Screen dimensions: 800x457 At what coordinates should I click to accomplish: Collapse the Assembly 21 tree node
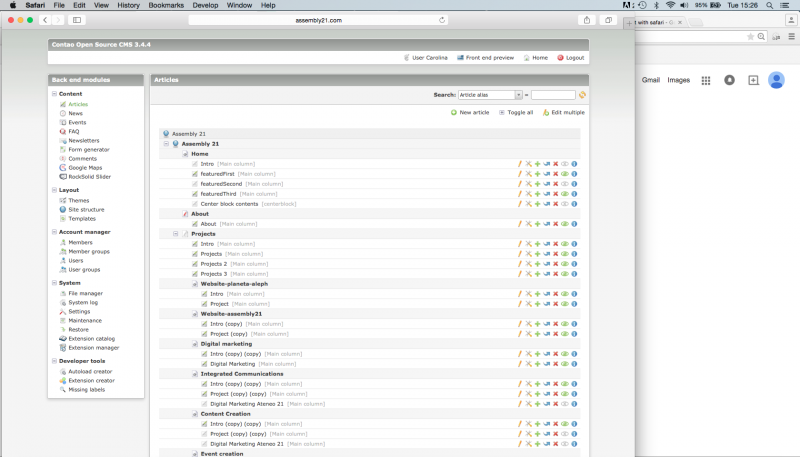(166, 144)
